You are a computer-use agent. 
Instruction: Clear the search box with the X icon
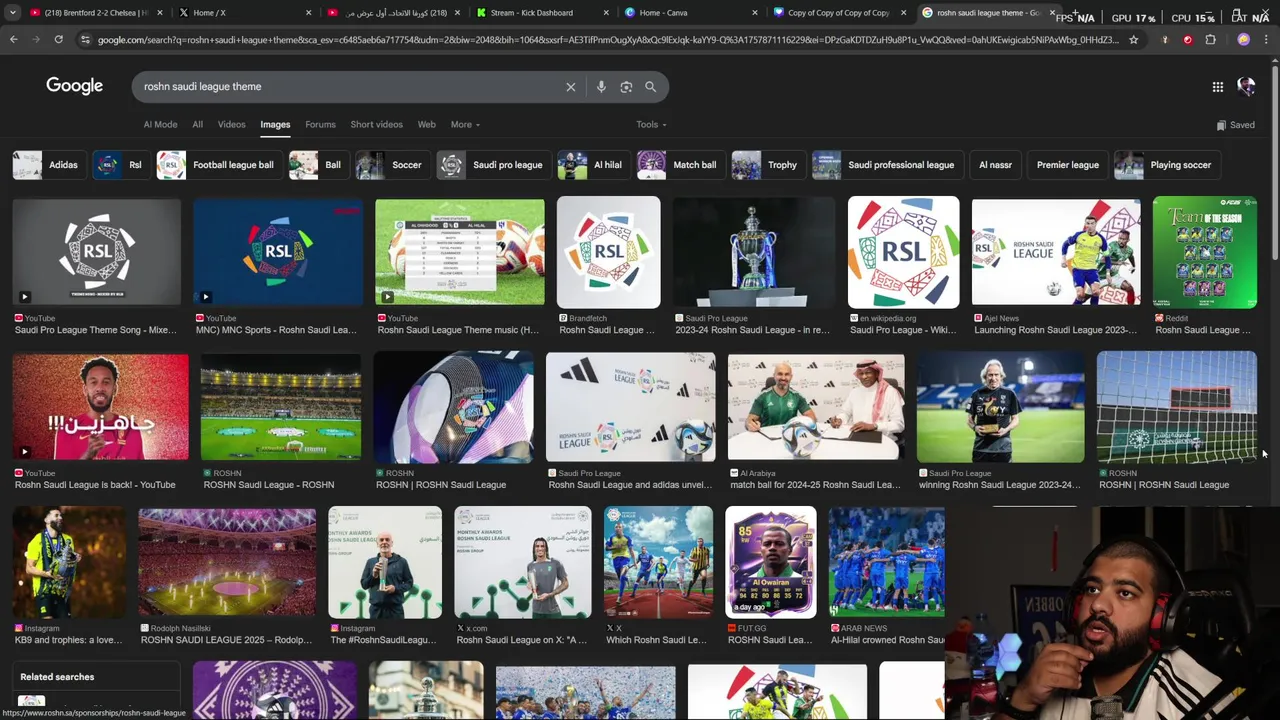click(571, 87)
